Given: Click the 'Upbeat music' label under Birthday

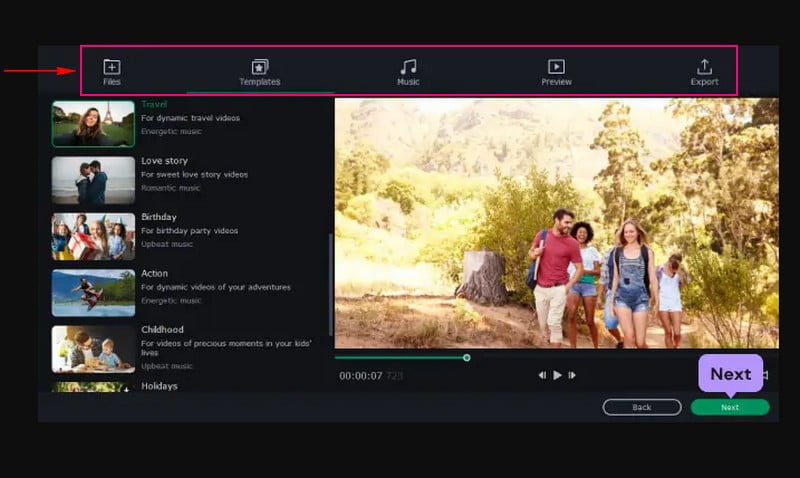Looking at the screenshot, I should [x=167, y=244].
